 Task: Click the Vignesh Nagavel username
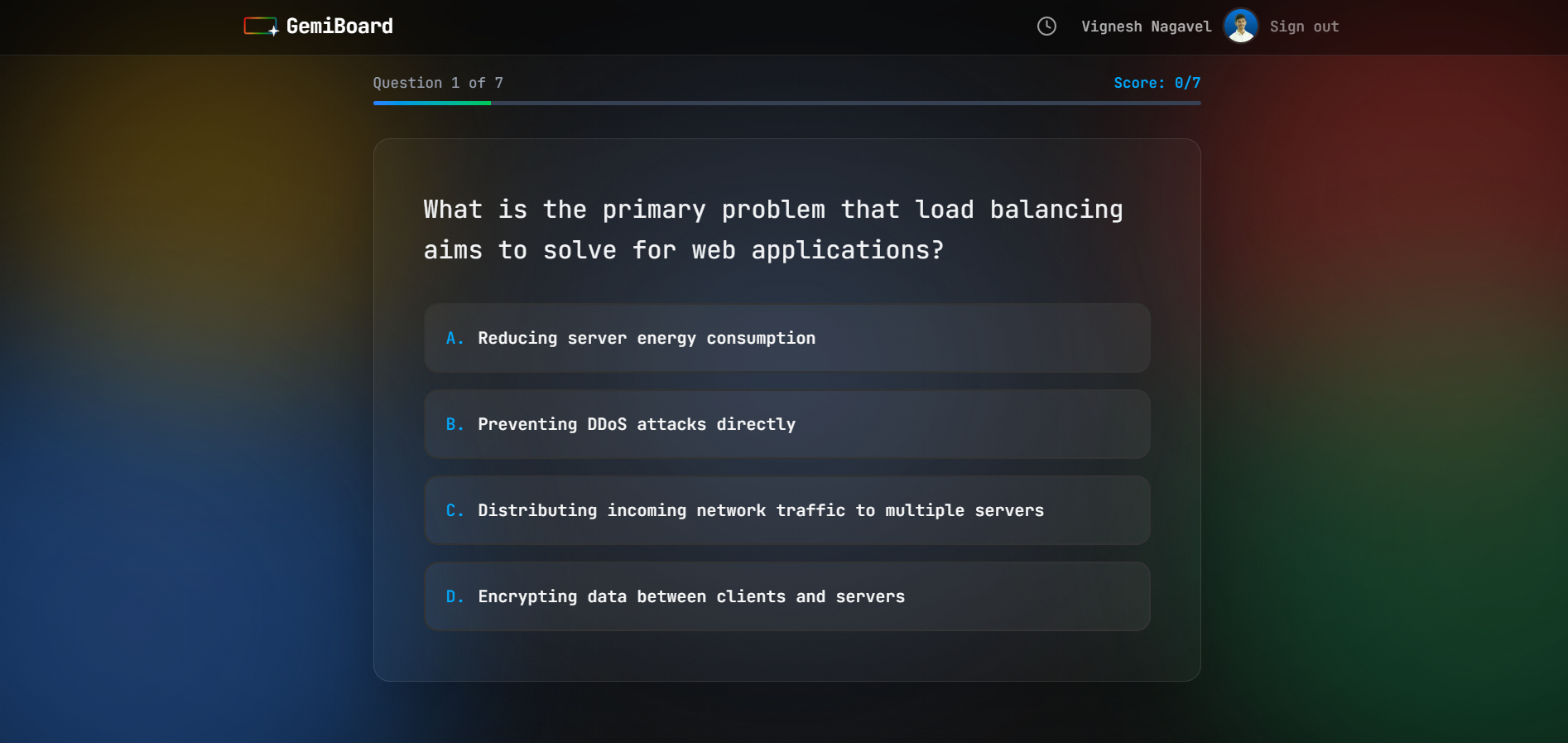pos(1146,27)
